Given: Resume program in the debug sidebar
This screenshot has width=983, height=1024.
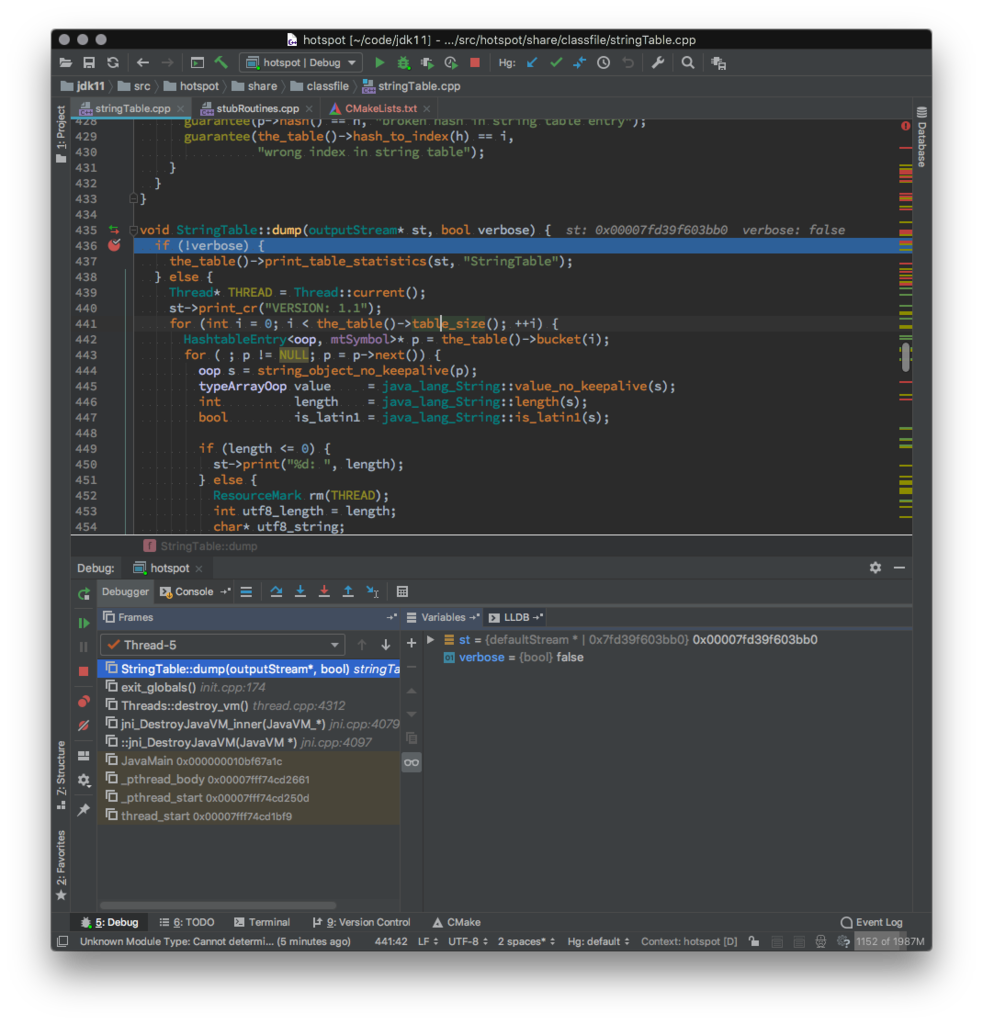Looking at the screenshot, I should tap(84, 623).
